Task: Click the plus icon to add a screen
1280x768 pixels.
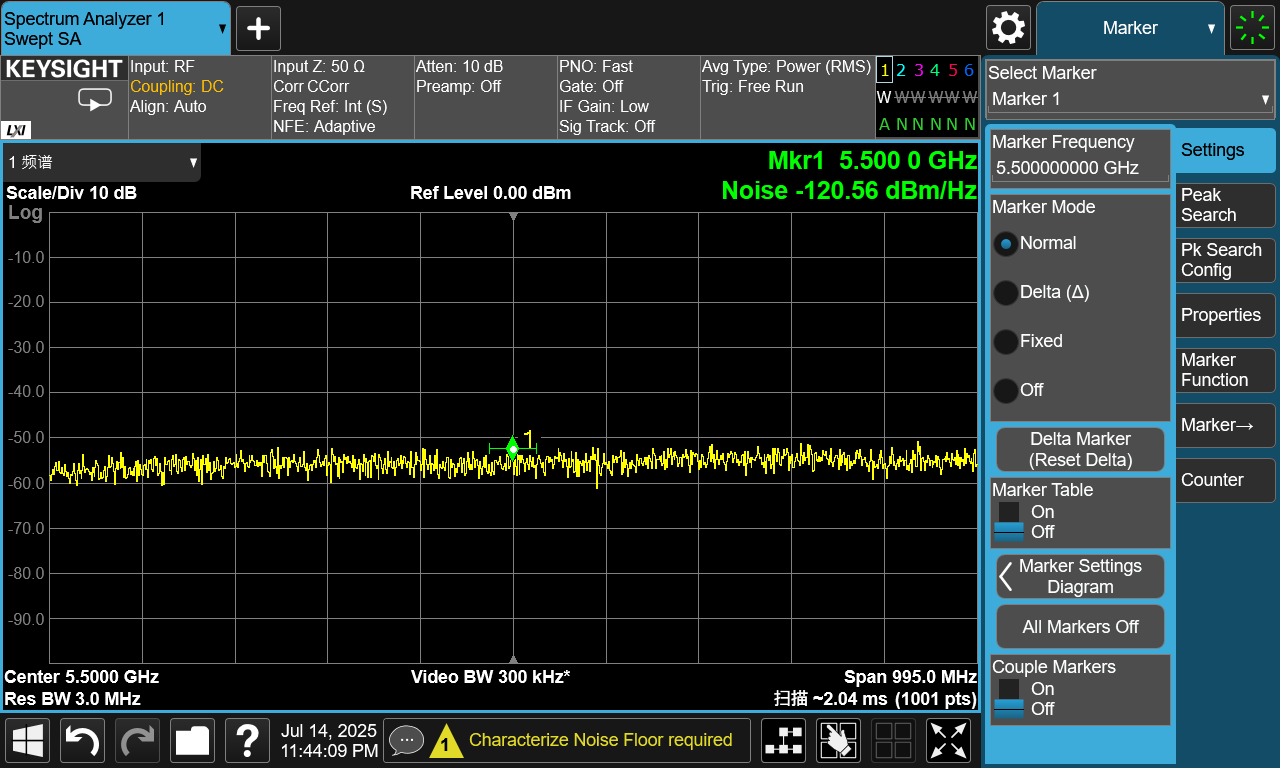Action: pos(258,28)
